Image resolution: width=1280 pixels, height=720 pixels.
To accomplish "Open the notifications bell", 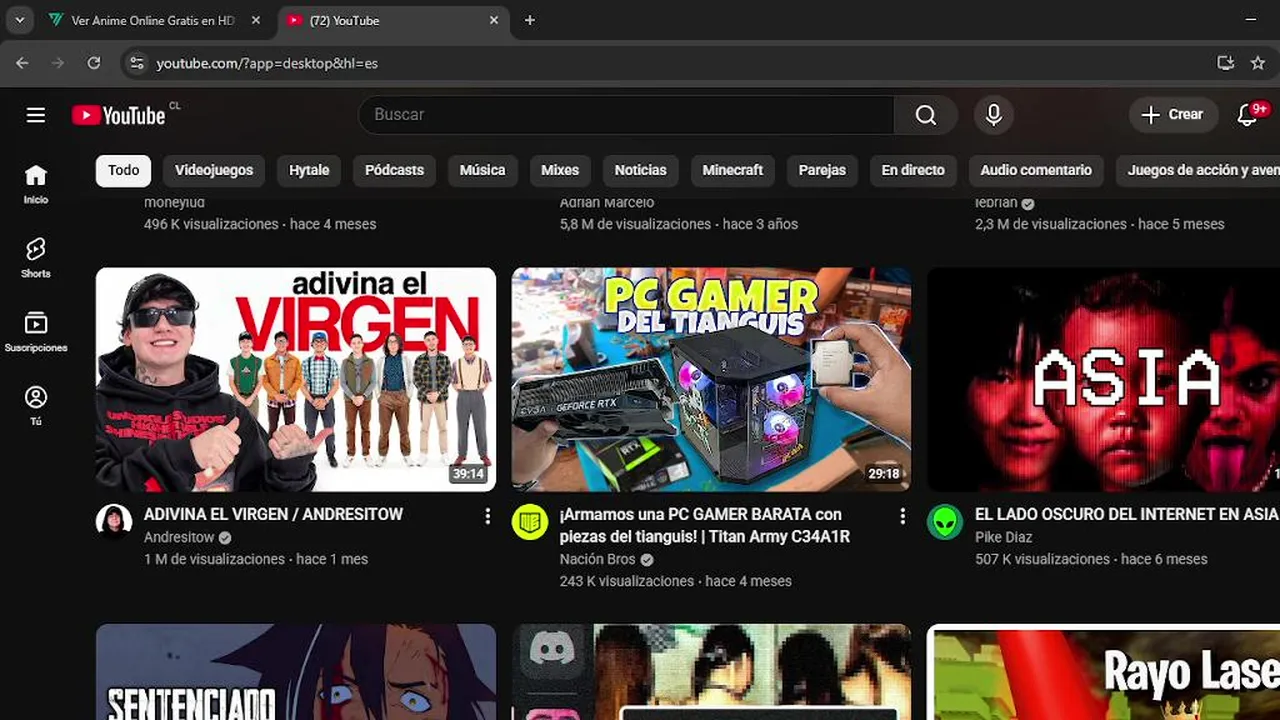I will [1248, 115].
